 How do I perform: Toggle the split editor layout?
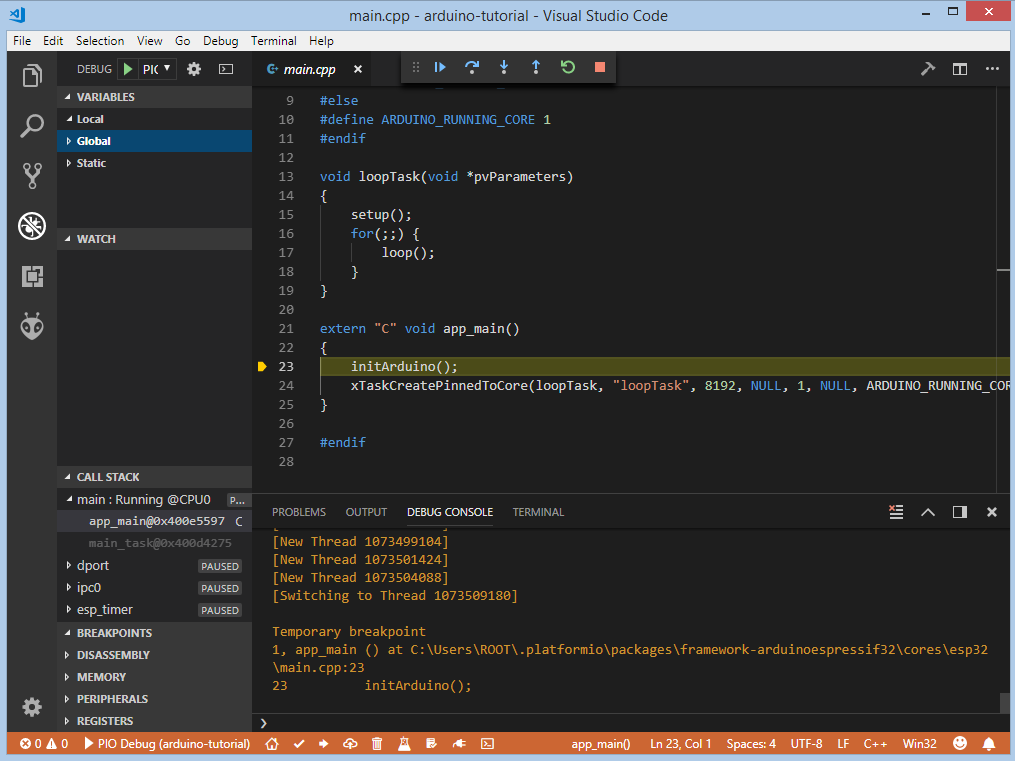pos(960,69)
